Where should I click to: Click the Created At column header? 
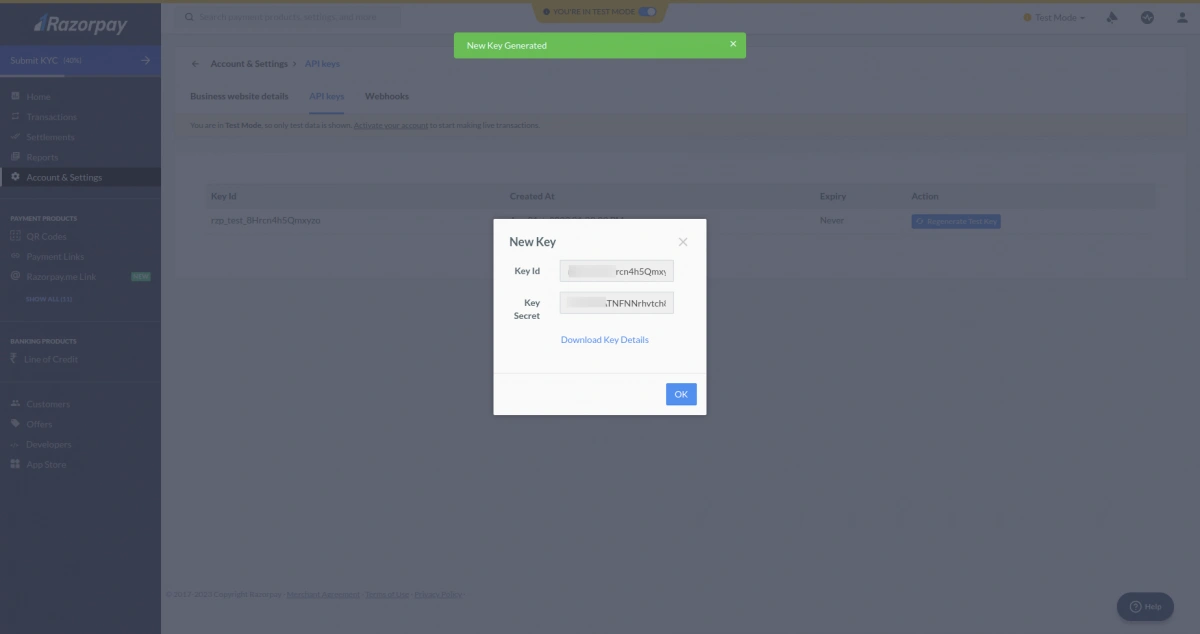pos(532,196)
